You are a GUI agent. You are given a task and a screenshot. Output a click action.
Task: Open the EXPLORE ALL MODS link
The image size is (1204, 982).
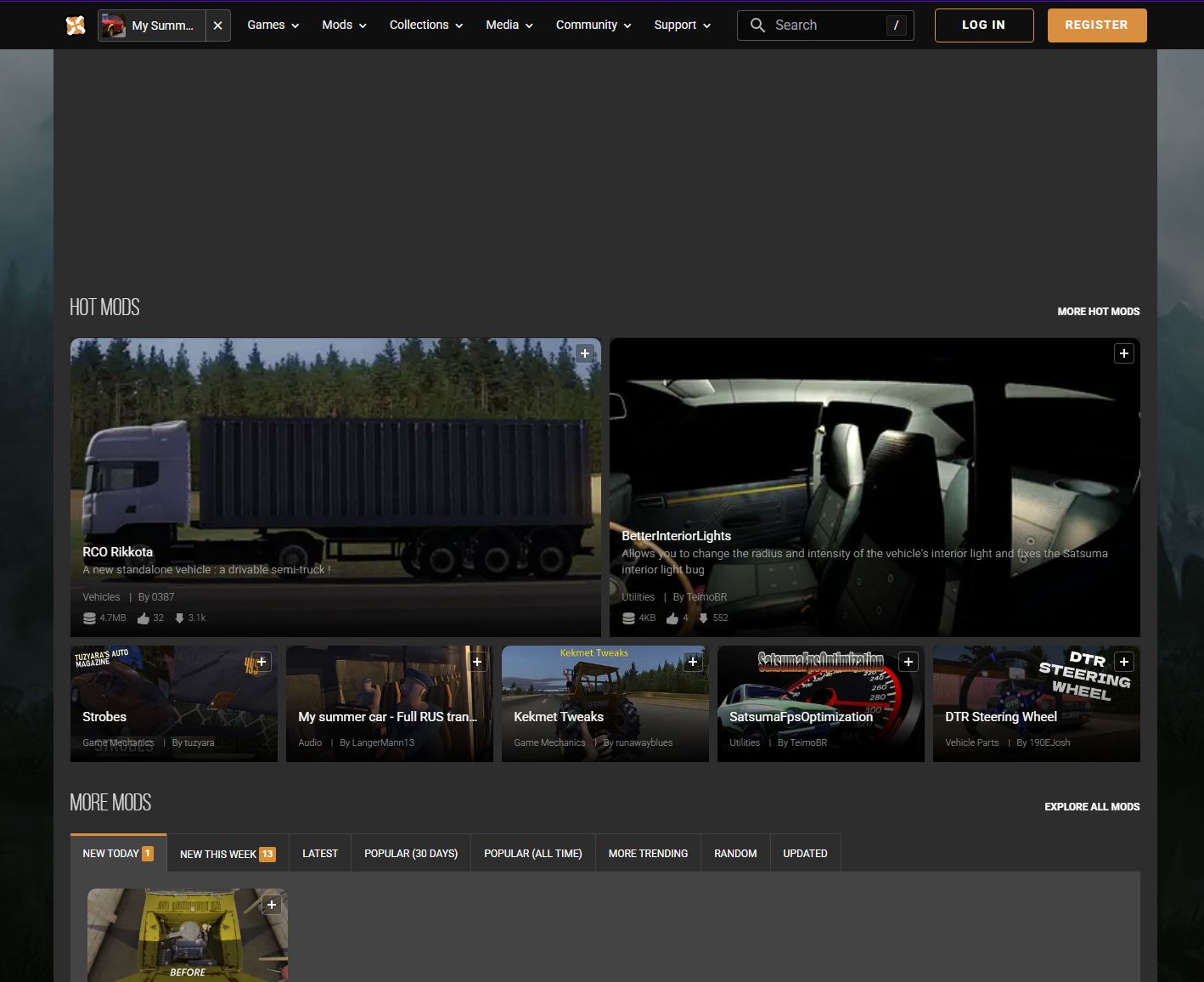coord(1092,807)
